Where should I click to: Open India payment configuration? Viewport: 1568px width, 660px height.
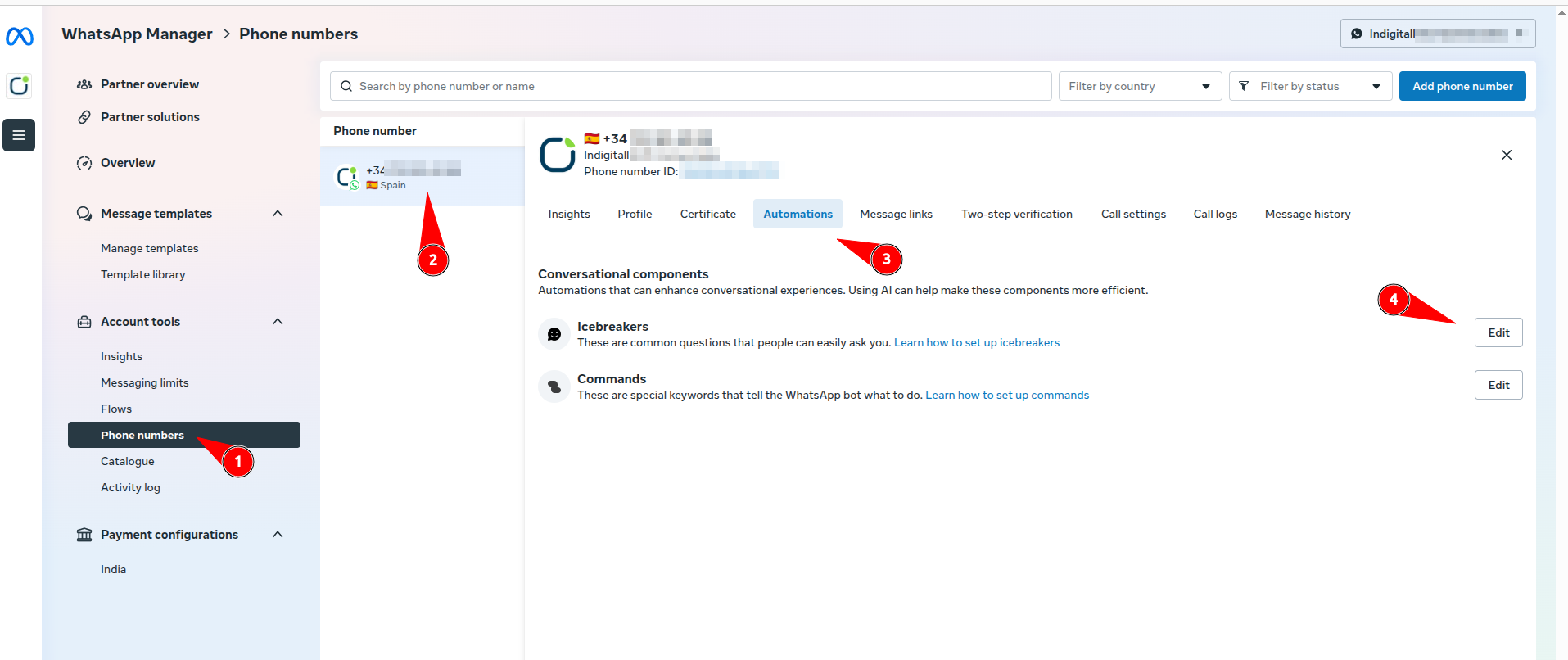[x=113, y=569]
